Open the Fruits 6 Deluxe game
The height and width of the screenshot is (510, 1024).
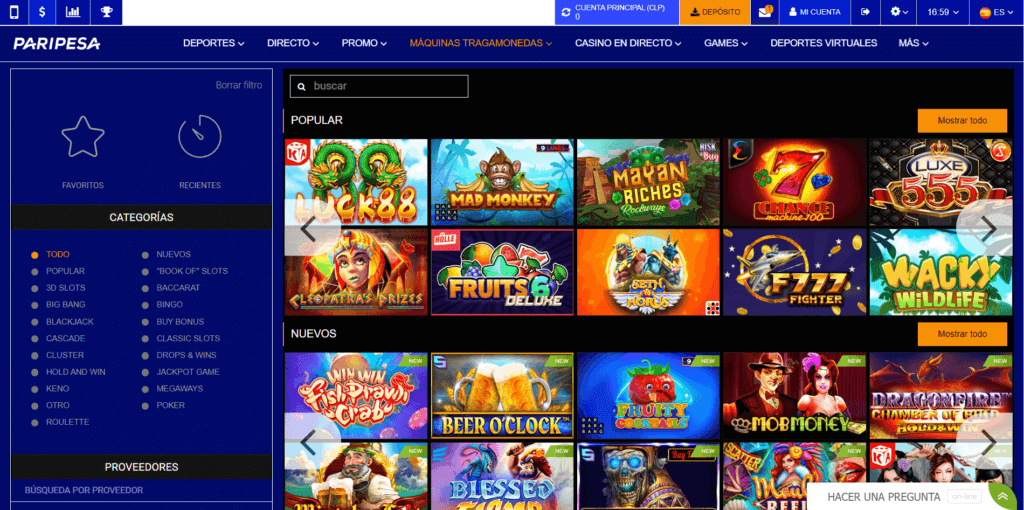tap(502, 272)
